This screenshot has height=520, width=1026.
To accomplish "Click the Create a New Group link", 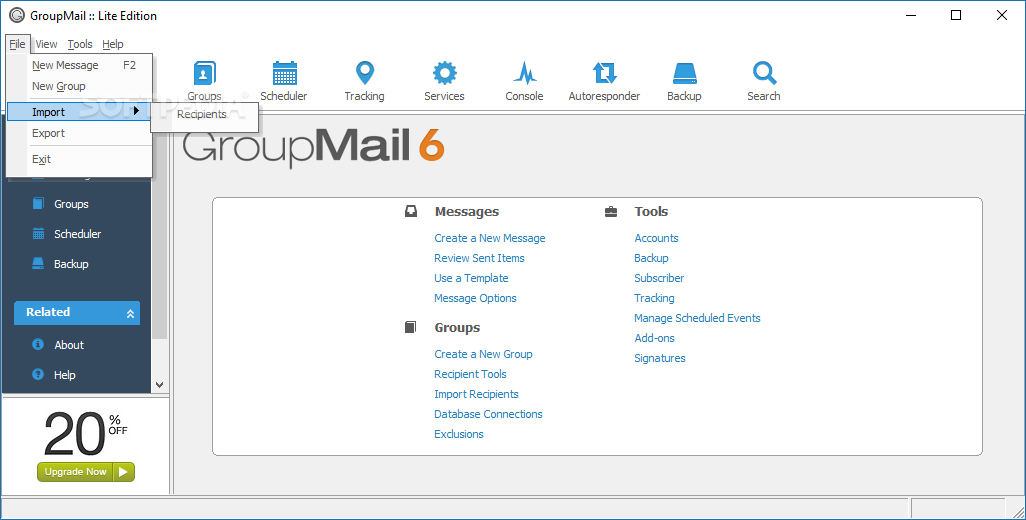I will point(483,354).
